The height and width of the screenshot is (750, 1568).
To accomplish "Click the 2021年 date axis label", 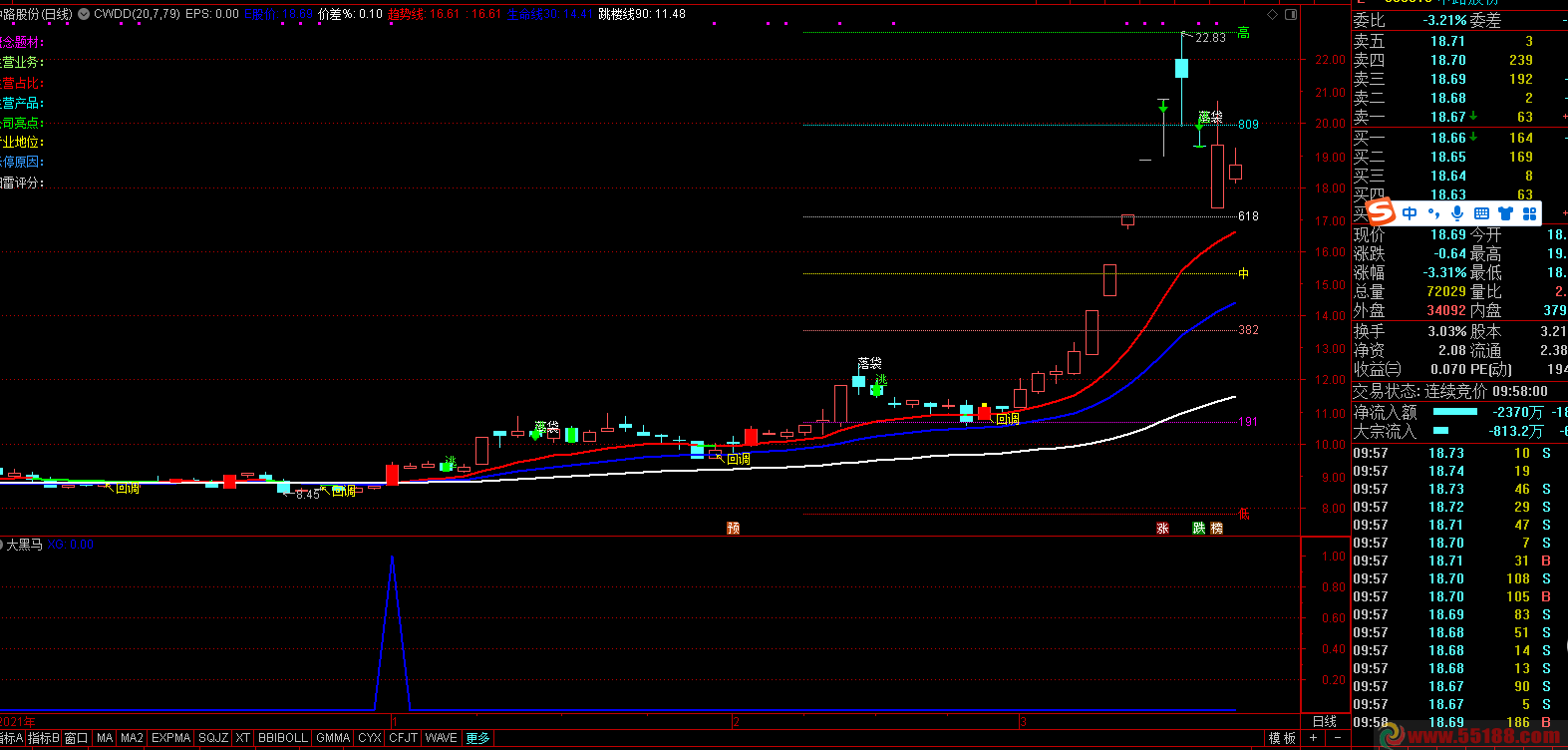I will (18, 722).
